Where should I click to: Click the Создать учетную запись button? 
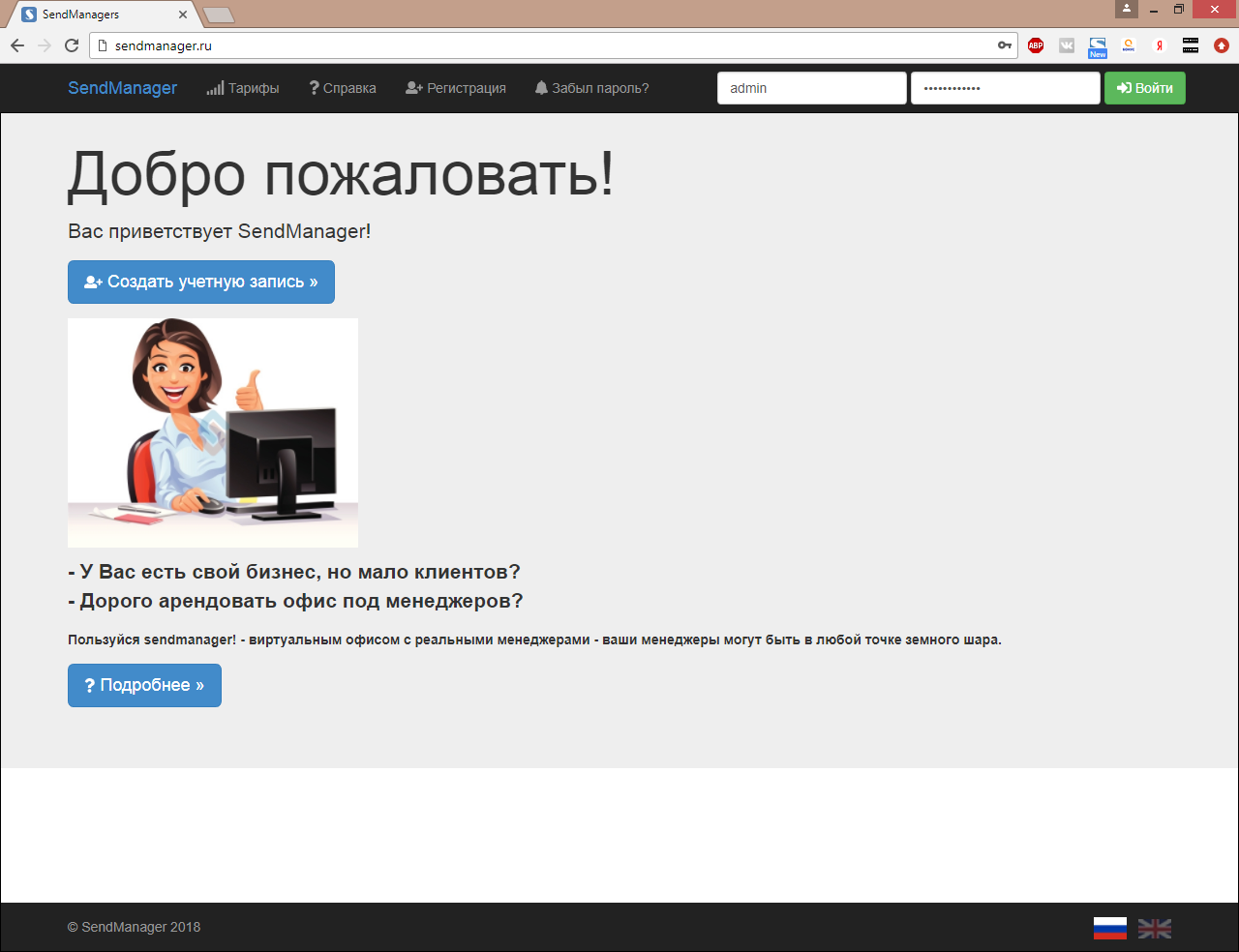(x=201, y=282)
